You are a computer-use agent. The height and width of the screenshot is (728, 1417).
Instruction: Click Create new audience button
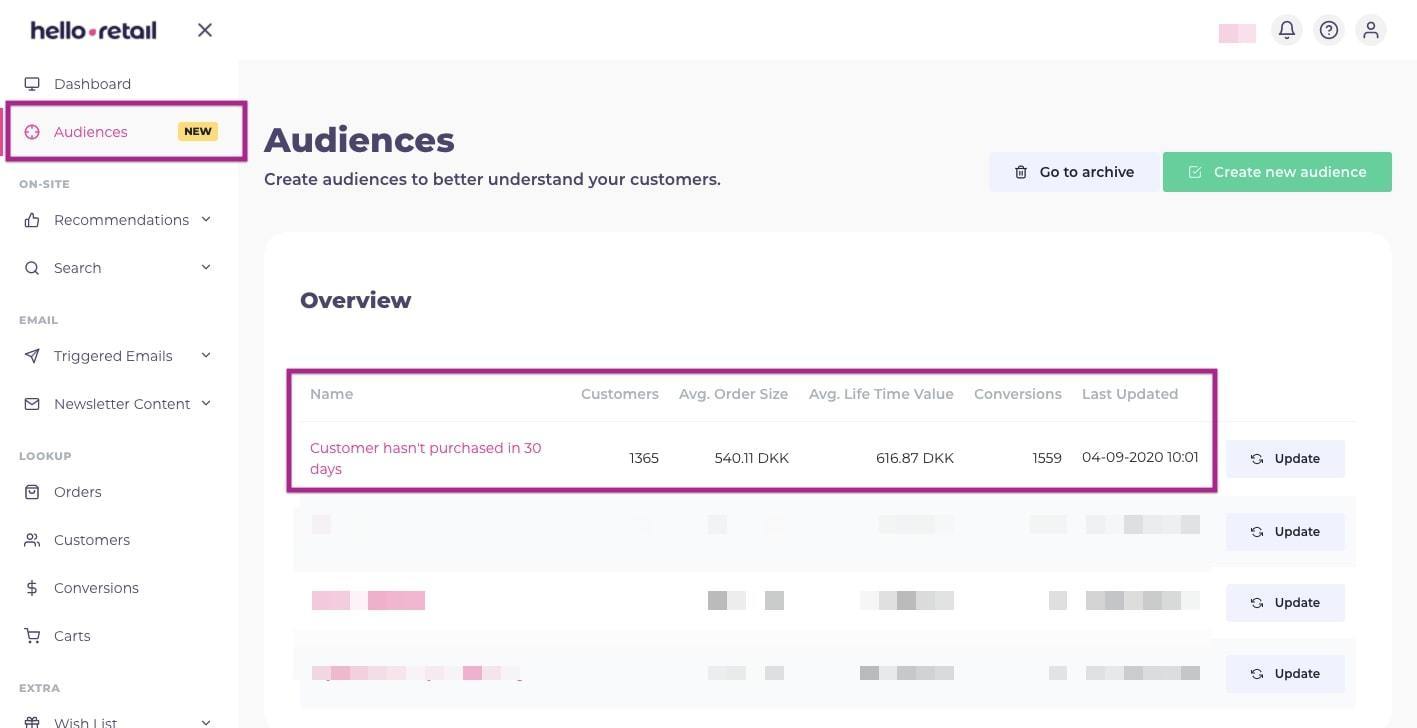1277,172
